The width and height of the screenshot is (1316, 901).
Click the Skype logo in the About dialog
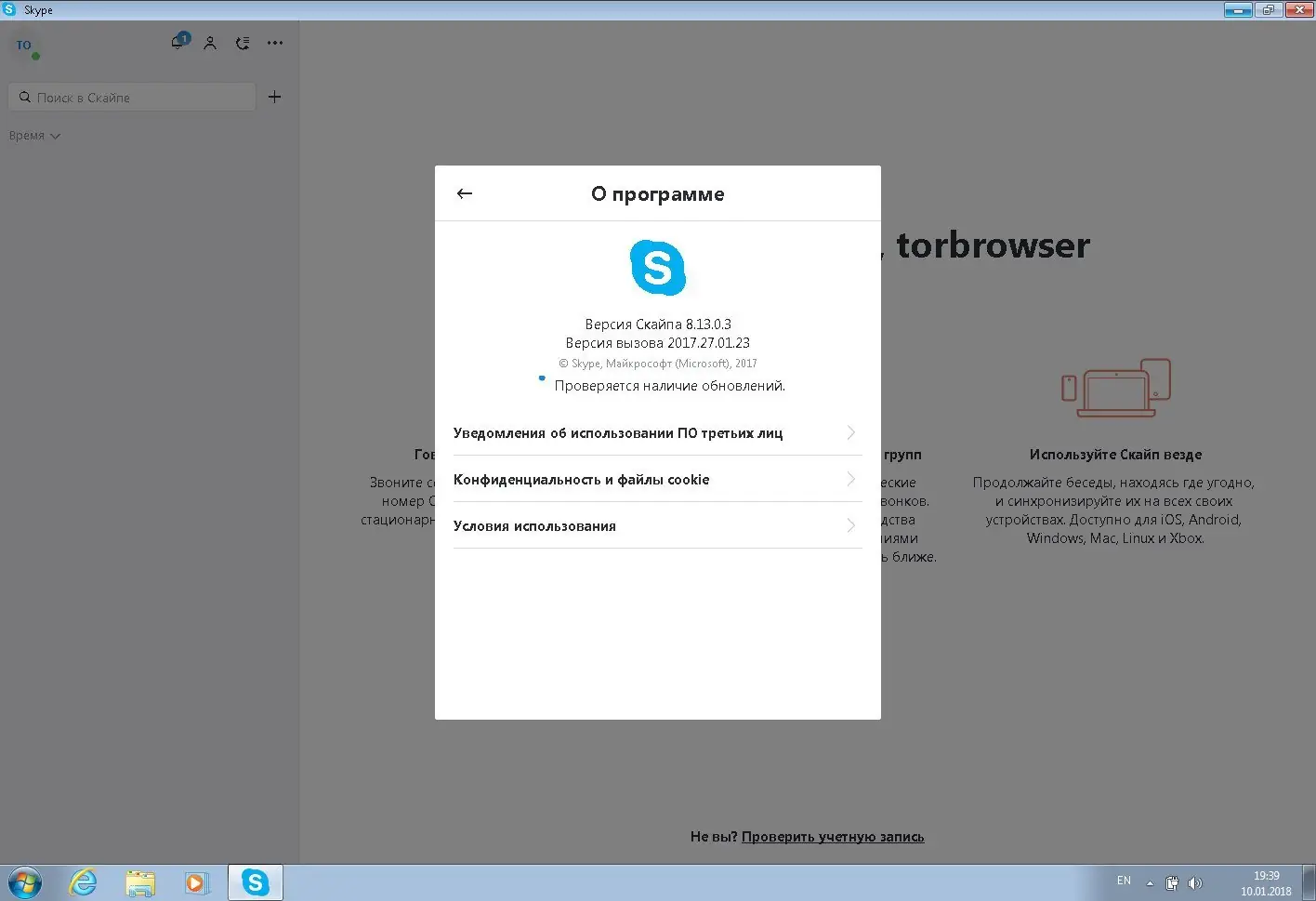pyautogui.click(x=657, y=268)
